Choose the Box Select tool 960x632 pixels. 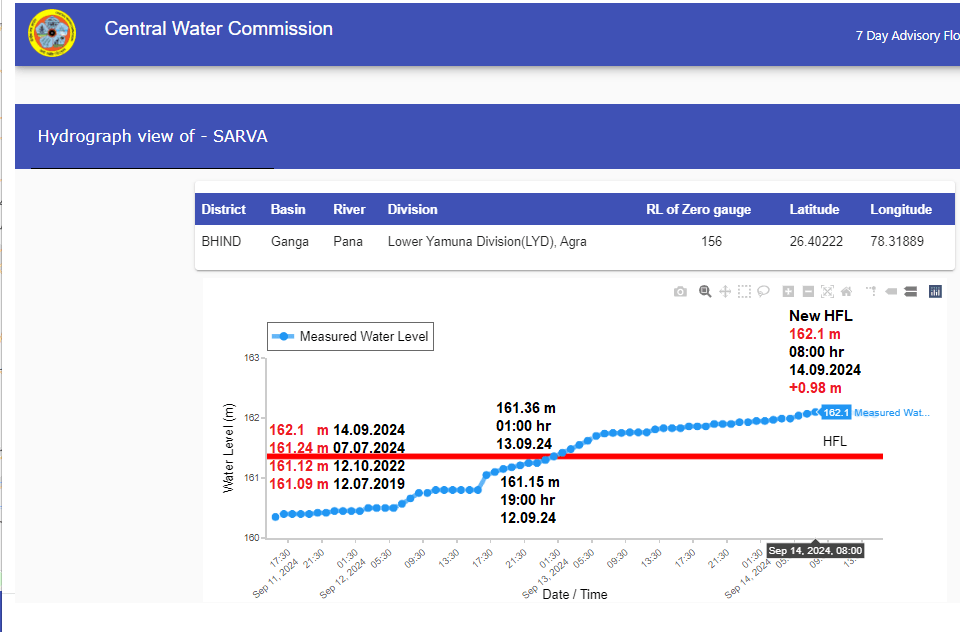744,292
